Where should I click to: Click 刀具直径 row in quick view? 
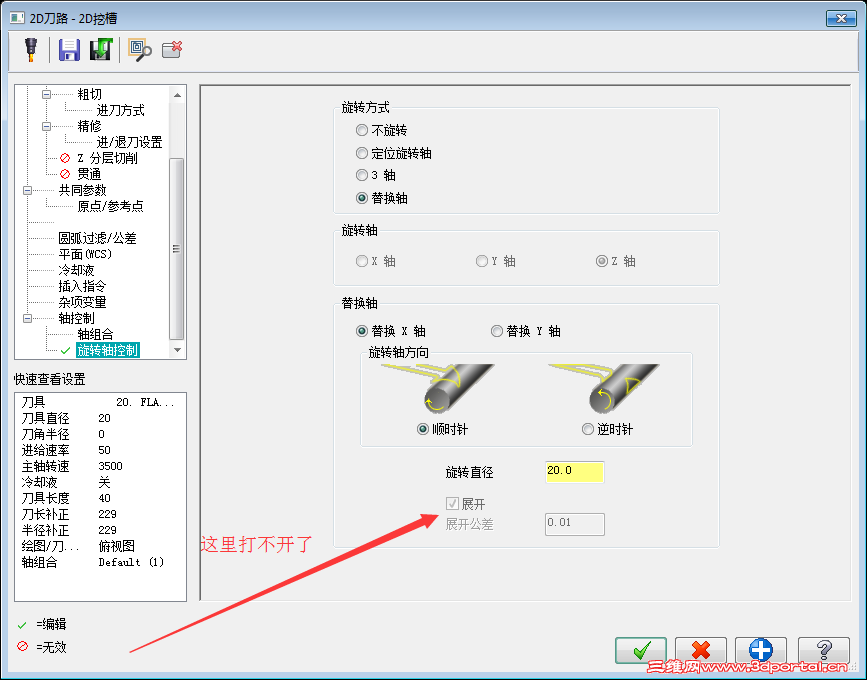(x=100, y=418)
